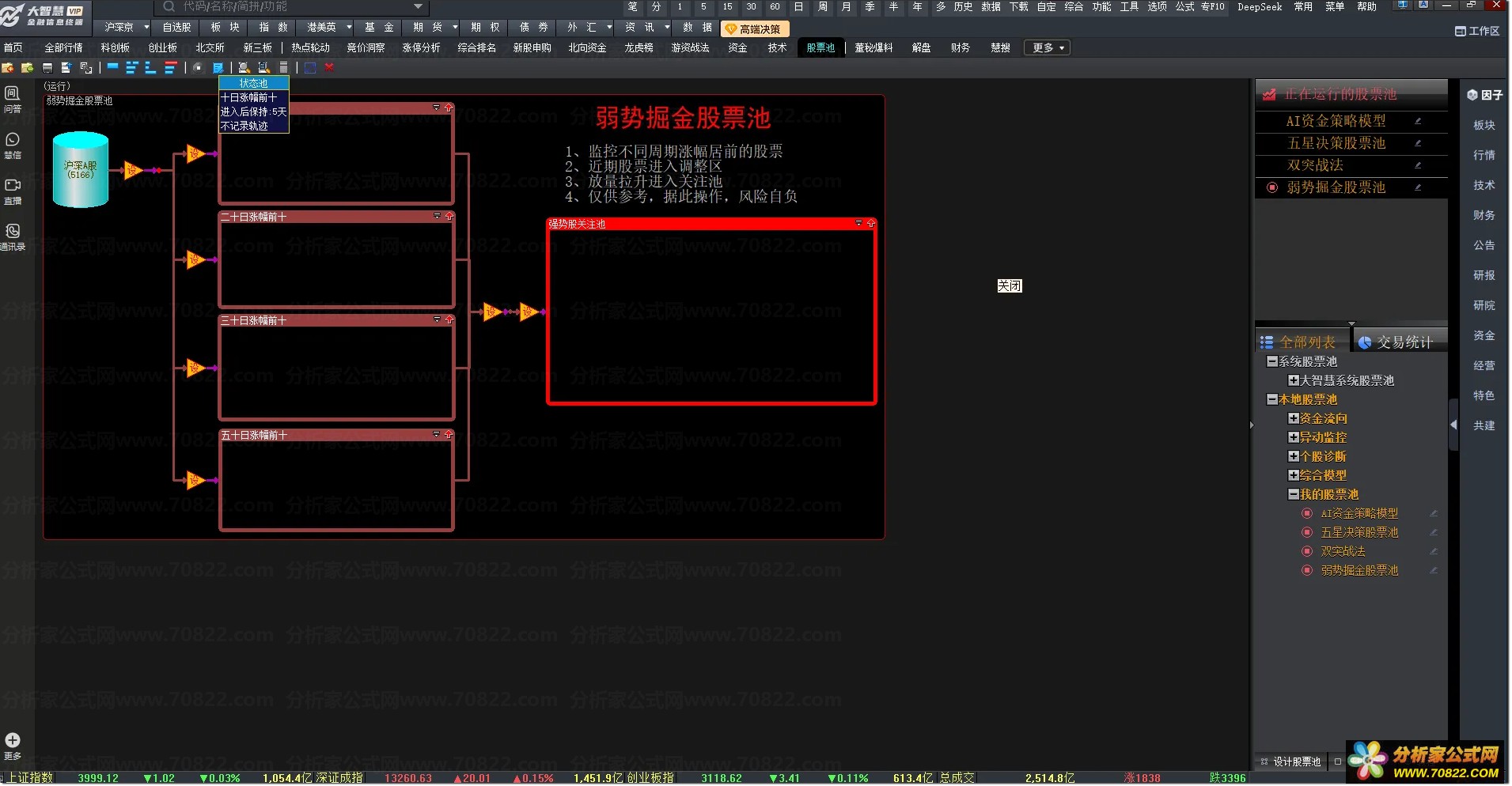
Task: Expand the 资金流向 tree node
Action: pyautogui.click(x=1294, y=418)
